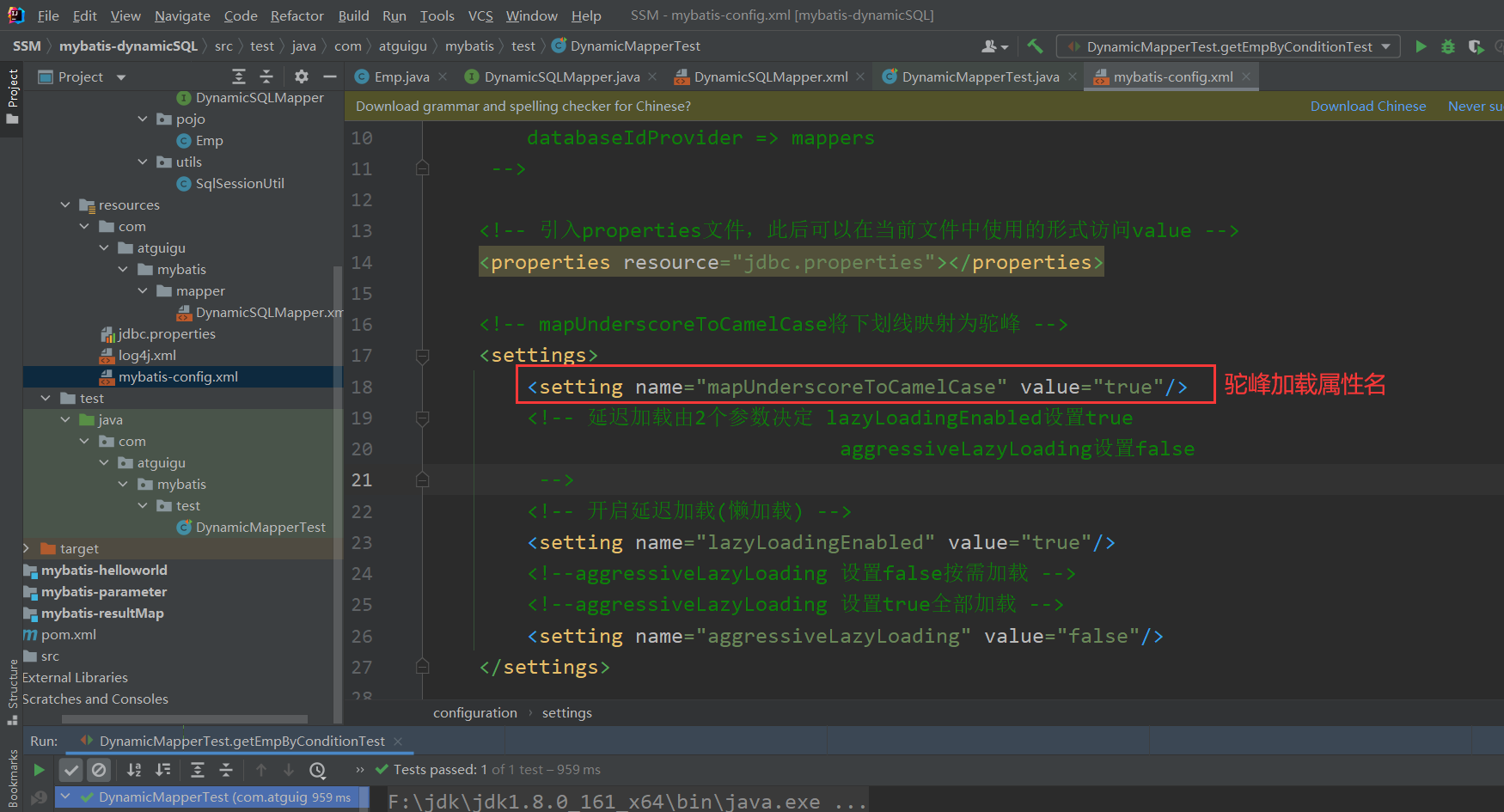Image resolution: width=1504 pixels, height=812 pixels.
Task: Close the Run tab DynamicMapperTest.getEmpByConditionTest
Action: (398, 741)
